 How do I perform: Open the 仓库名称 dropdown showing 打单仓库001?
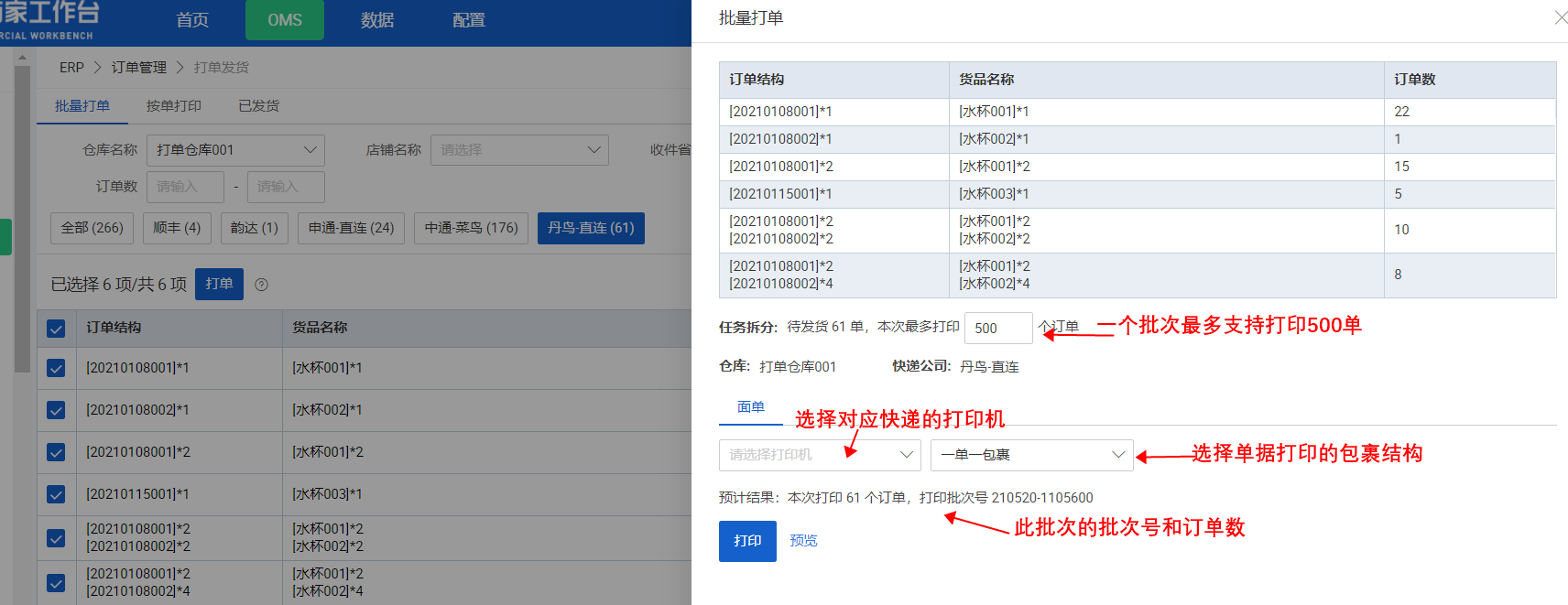point(235,150)
